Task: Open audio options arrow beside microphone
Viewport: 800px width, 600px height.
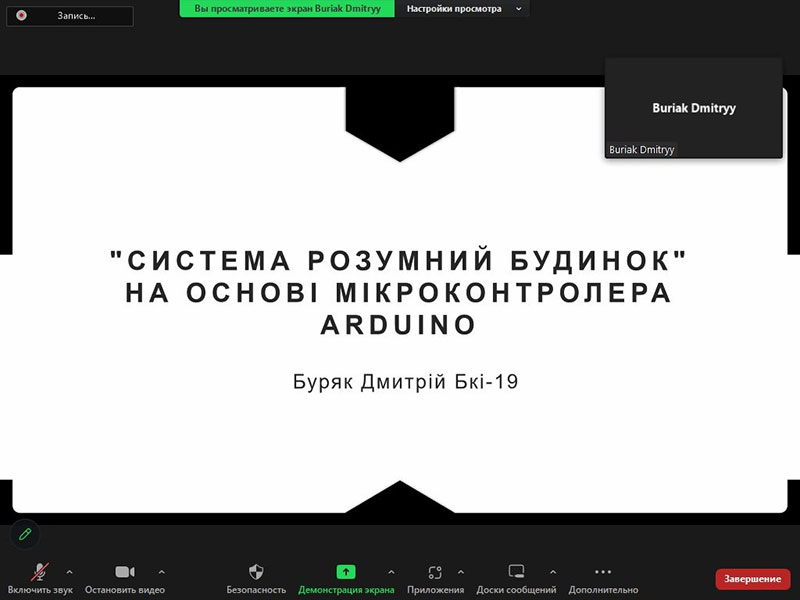Action: pos(69,572)
